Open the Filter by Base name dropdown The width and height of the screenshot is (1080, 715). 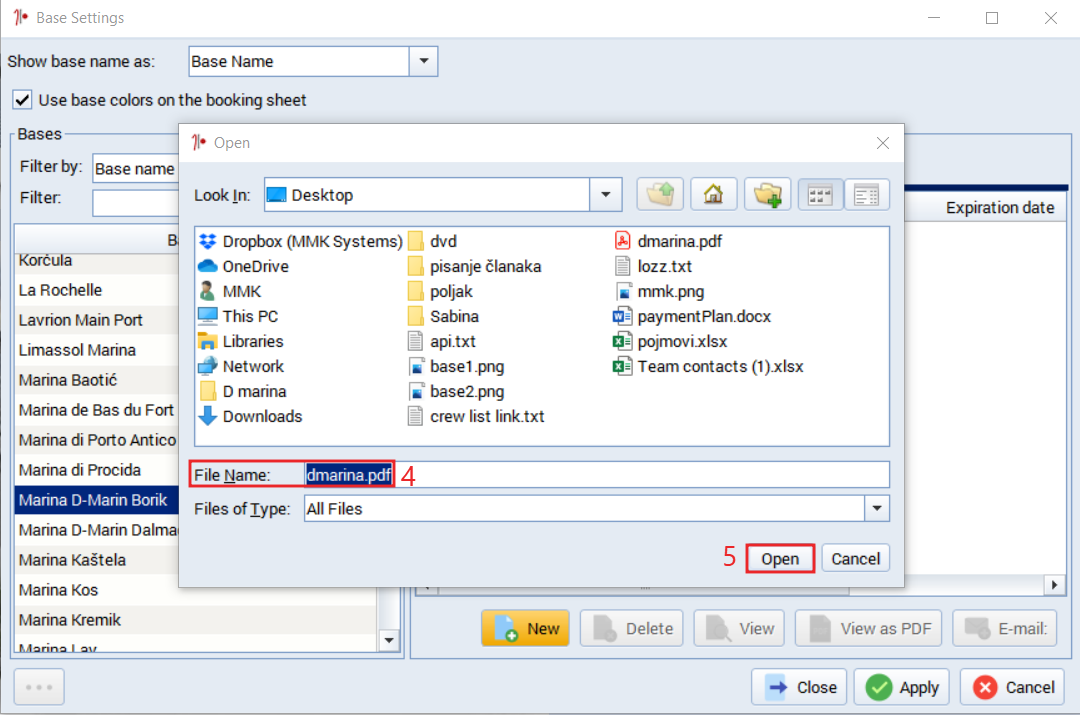(x=136, y=169)
